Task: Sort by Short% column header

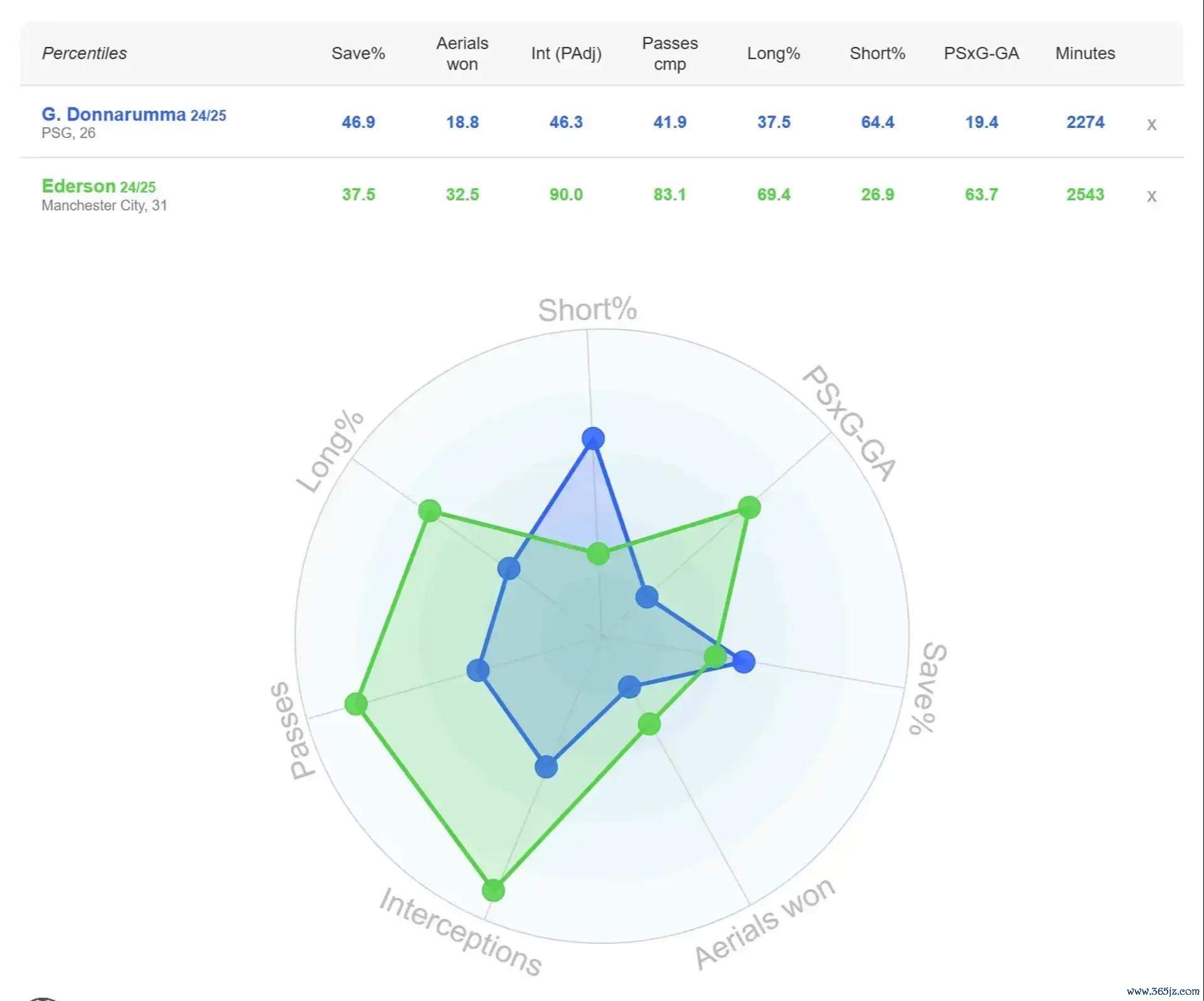Action: [x=877, y=53]
